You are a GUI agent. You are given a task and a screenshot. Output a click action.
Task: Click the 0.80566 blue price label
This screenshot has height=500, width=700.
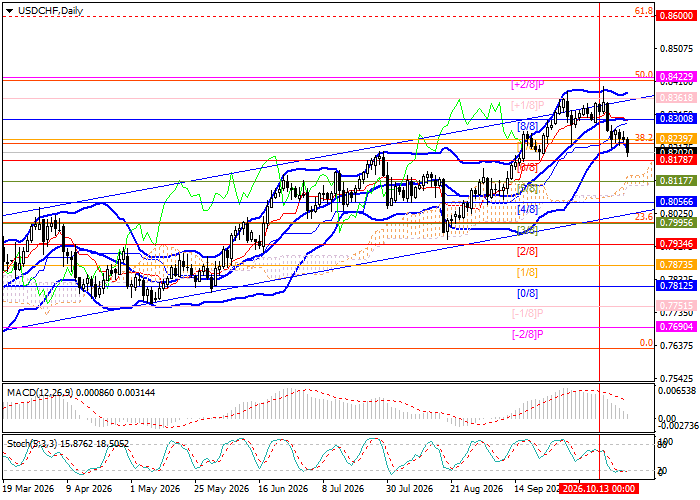click(x=676, y=202)
